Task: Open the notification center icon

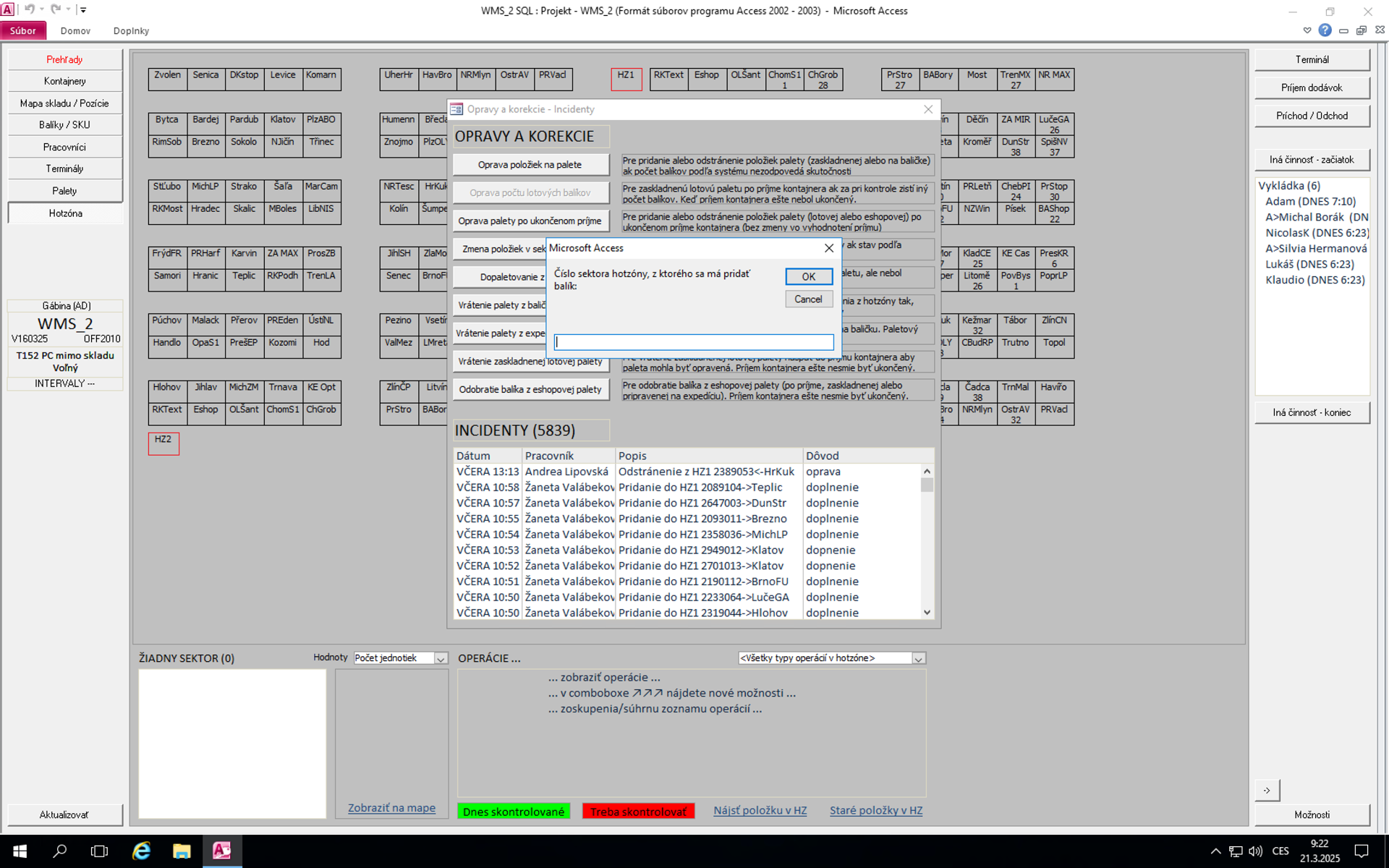Action: (x=1361, y=851)
